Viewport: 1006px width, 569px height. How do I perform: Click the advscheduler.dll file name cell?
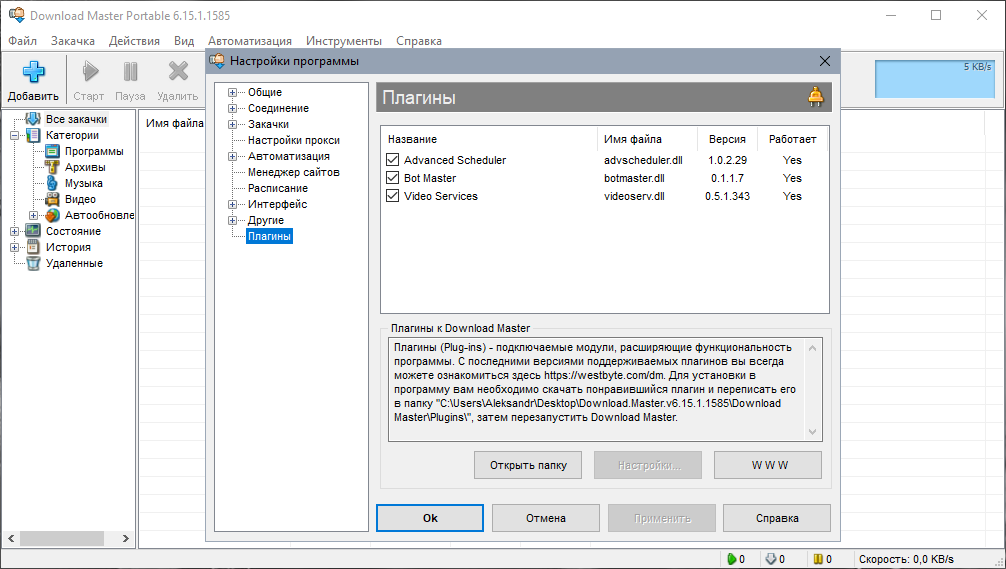click(643, 160)
